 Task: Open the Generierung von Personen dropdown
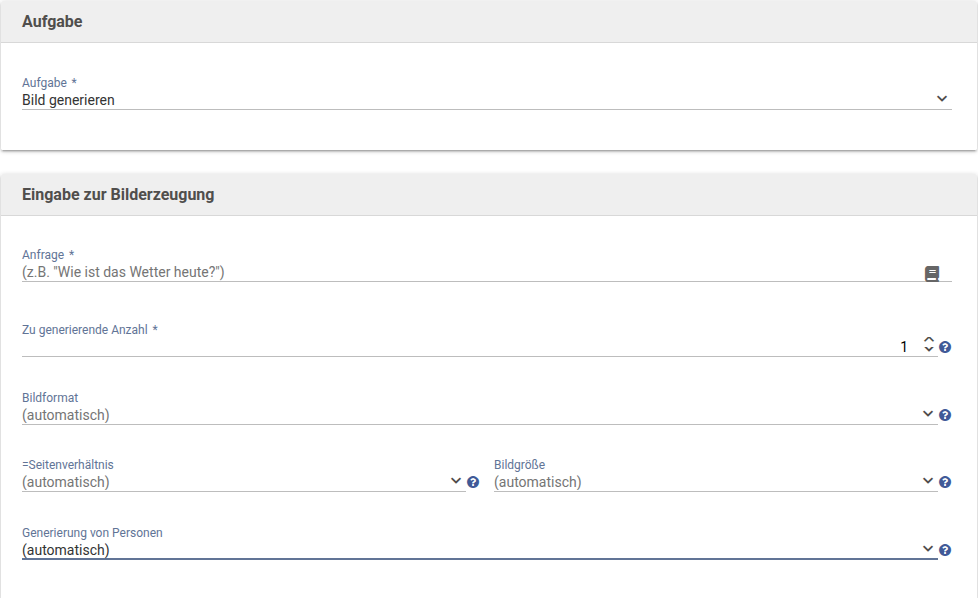point(478,549)
